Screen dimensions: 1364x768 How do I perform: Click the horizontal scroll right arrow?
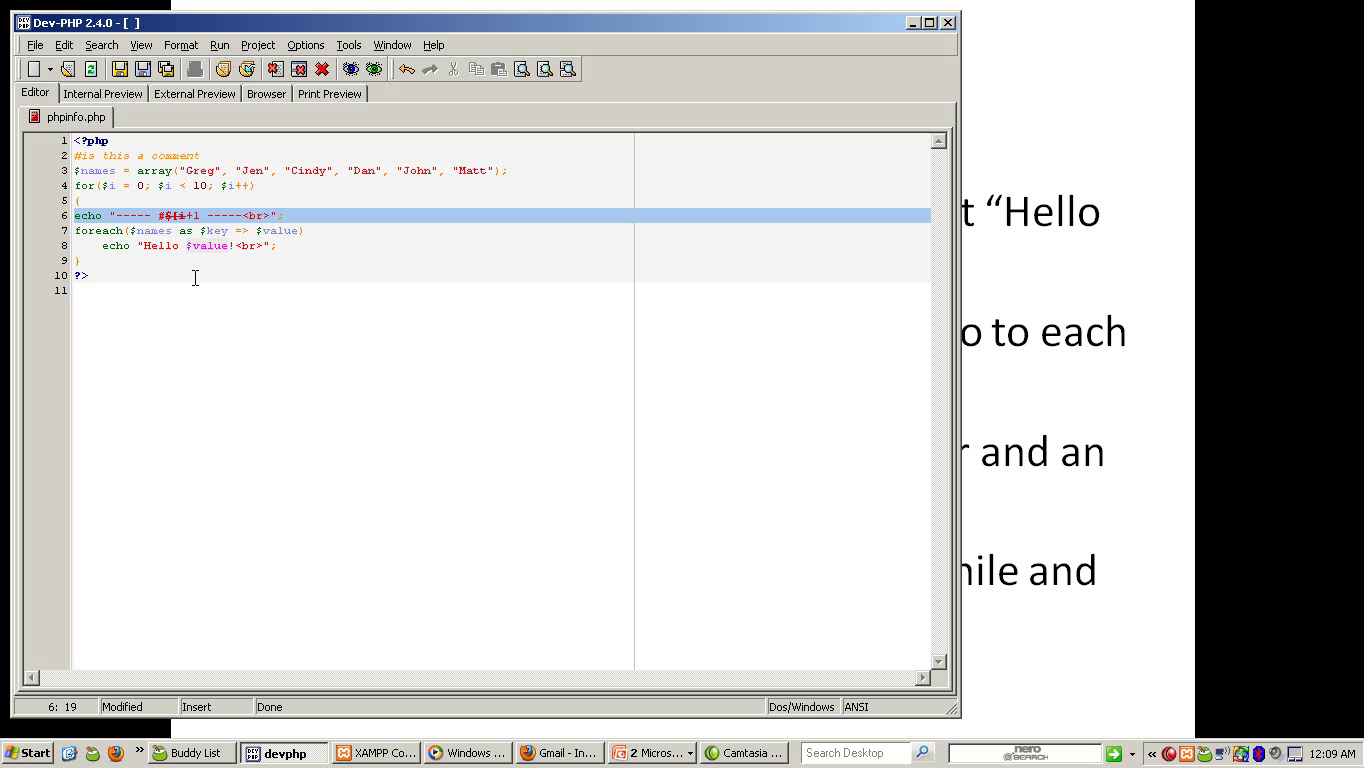click(922, 678)
